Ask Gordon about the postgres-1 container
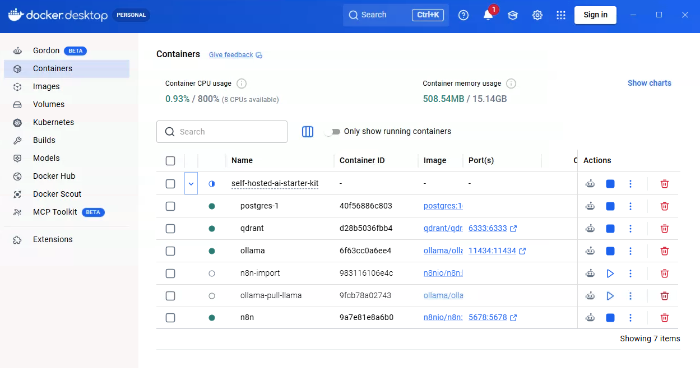 pos(590,206)
